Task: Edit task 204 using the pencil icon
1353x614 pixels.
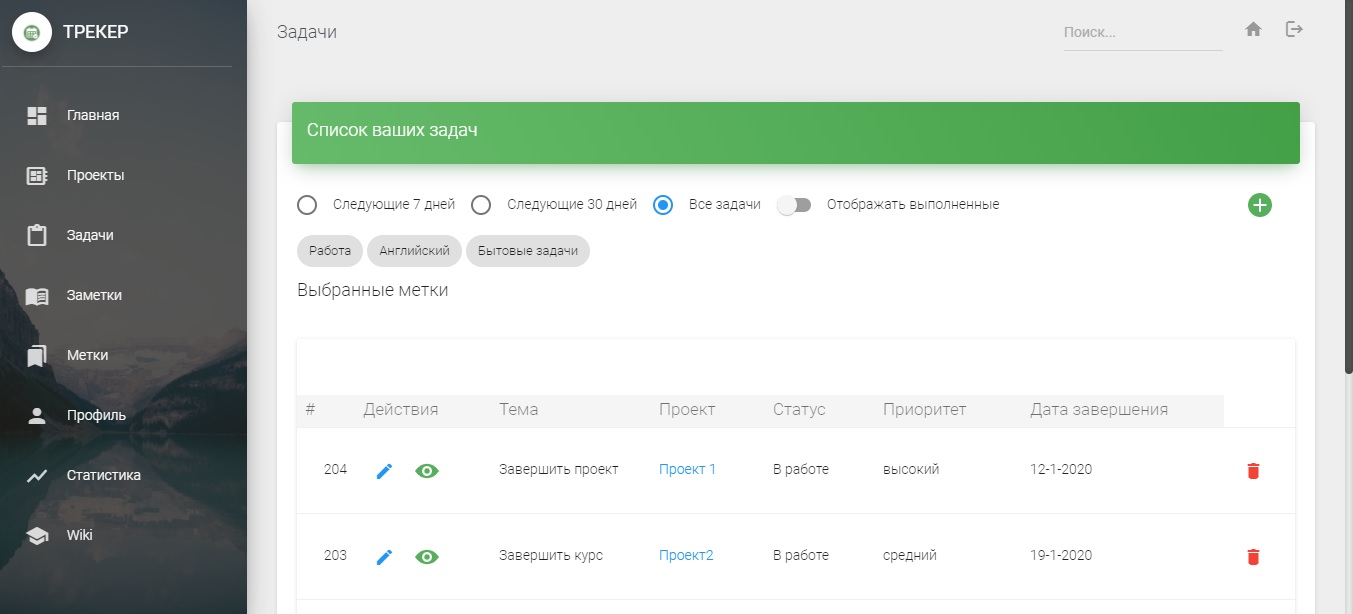Action: pos(383,470)
